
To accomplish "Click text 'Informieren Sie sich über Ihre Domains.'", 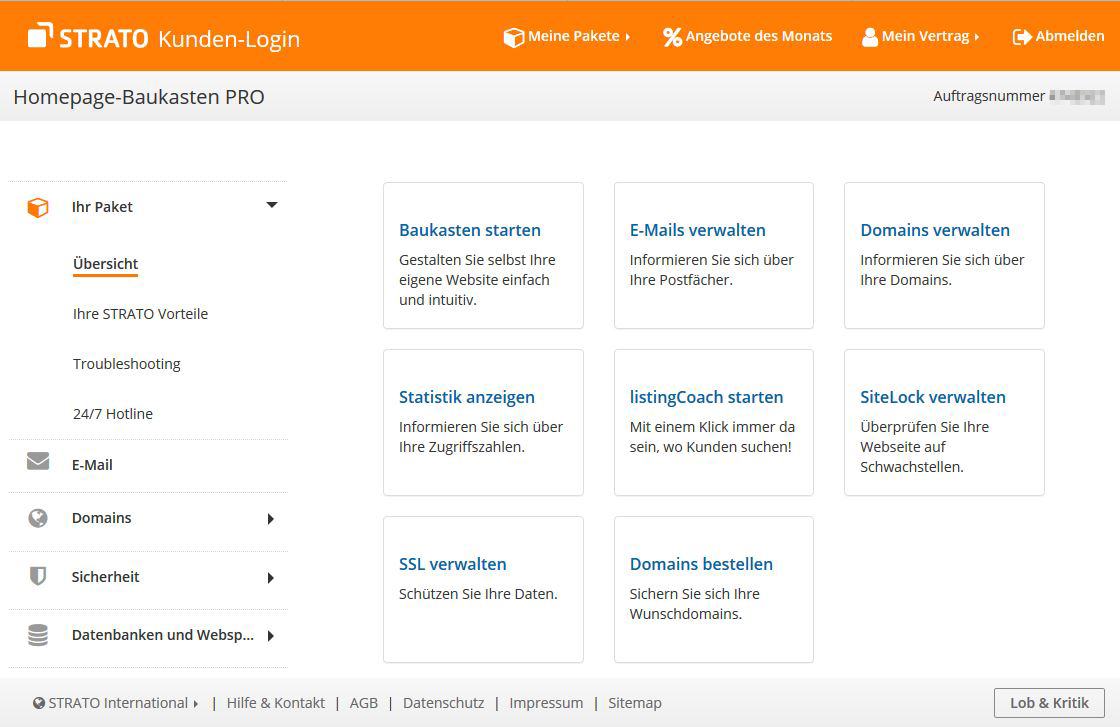I will coord(942,270).
